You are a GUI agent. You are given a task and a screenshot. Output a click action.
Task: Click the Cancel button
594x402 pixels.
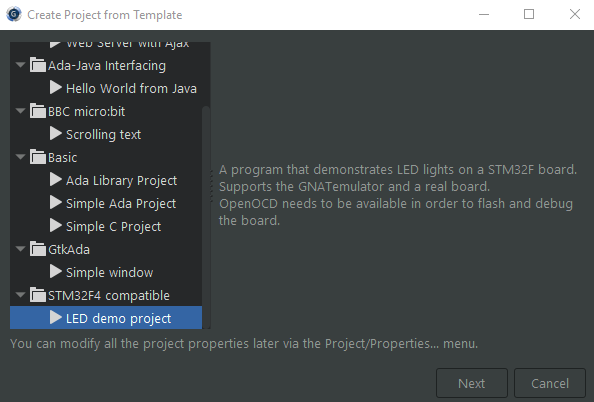(550, 383)
